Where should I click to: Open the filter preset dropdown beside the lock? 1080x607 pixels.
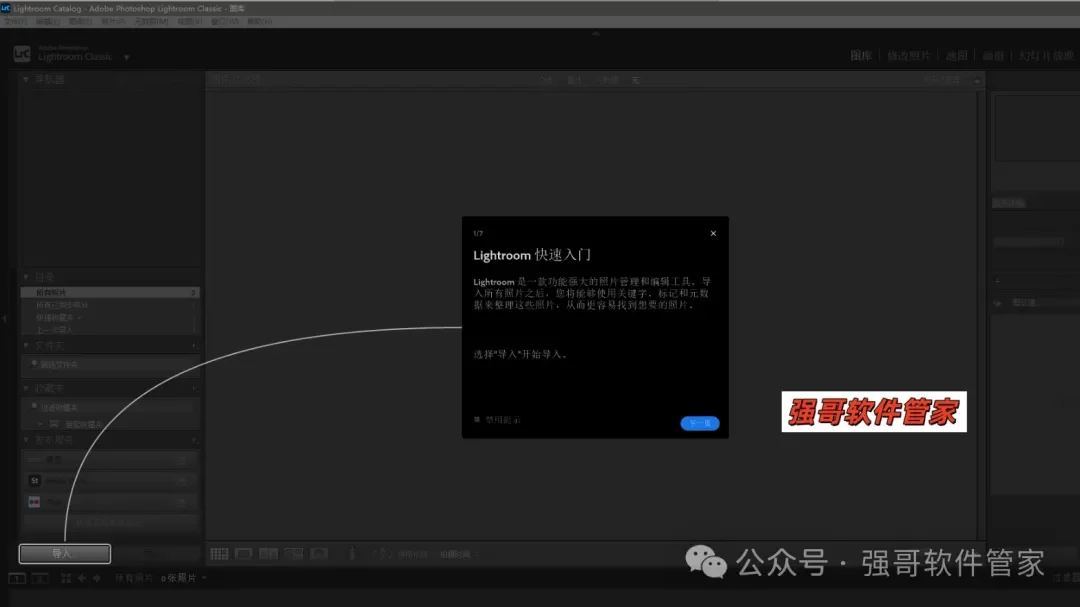(x=942, y=81)
